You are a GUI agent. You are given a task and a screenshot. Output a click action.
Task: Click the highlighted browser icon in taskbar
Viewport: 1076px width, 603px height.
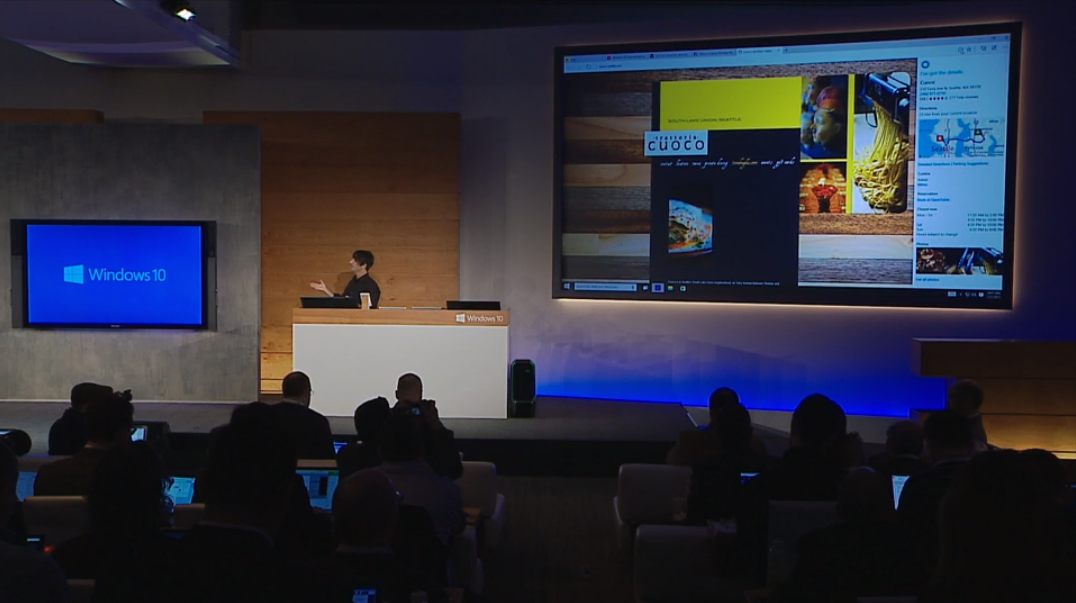[657, 288]
